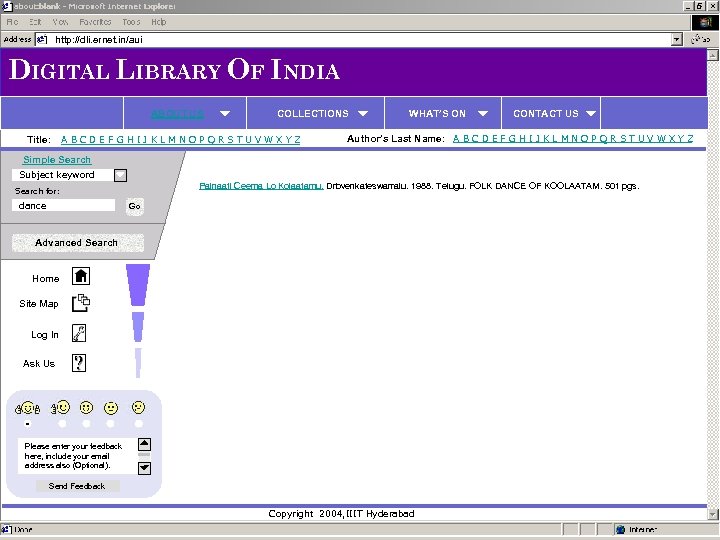
Task: Click the sad smiley face icon
Action: [138, 407]
